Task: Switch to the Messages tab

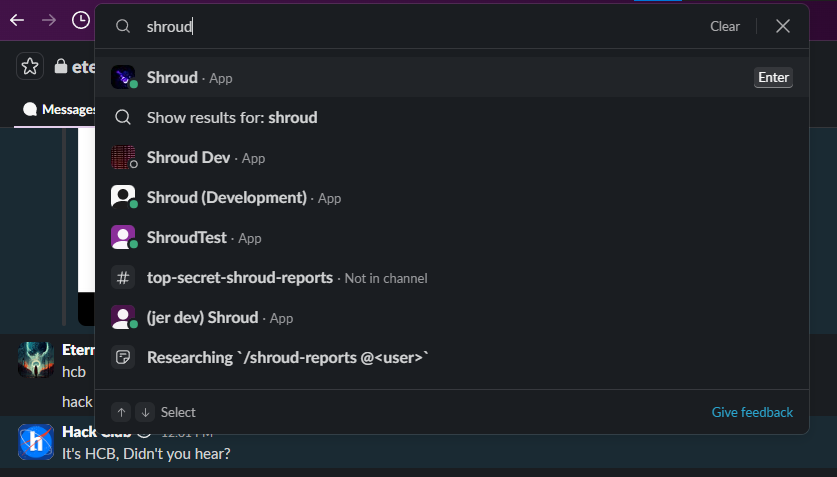Action: pyautogui.click(x=58, y=110)
